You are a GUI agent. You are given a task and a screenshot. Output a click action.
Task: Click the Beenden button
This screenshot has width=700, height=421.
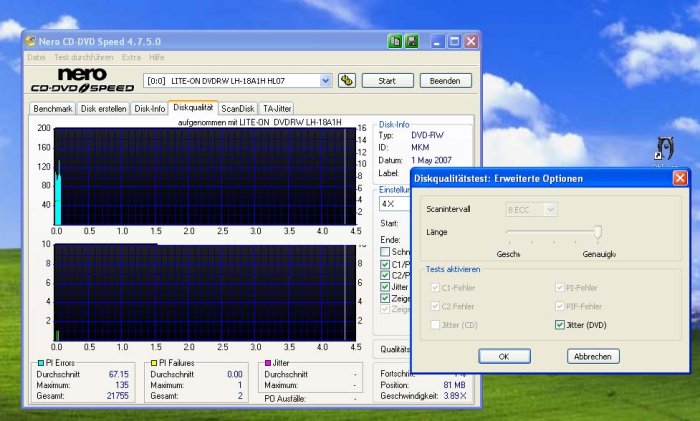point(445,80)
